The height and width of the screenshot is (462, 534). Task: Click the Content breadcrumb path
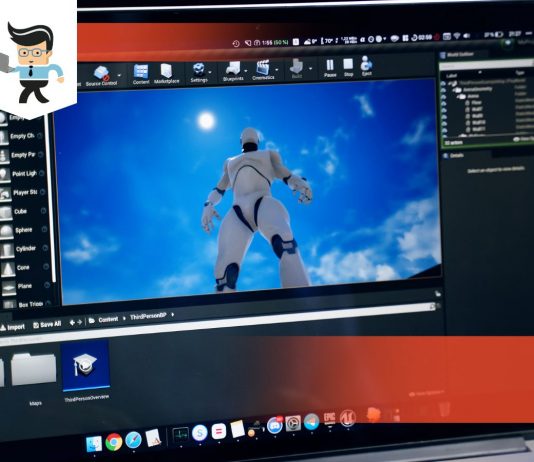click(x=108, y=320)
